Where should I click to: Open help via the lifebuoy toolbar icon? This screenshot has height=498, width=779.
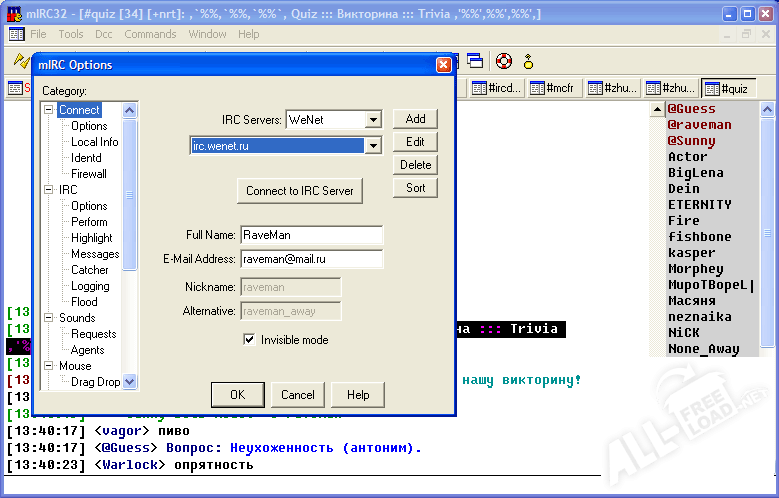(503, 61)
